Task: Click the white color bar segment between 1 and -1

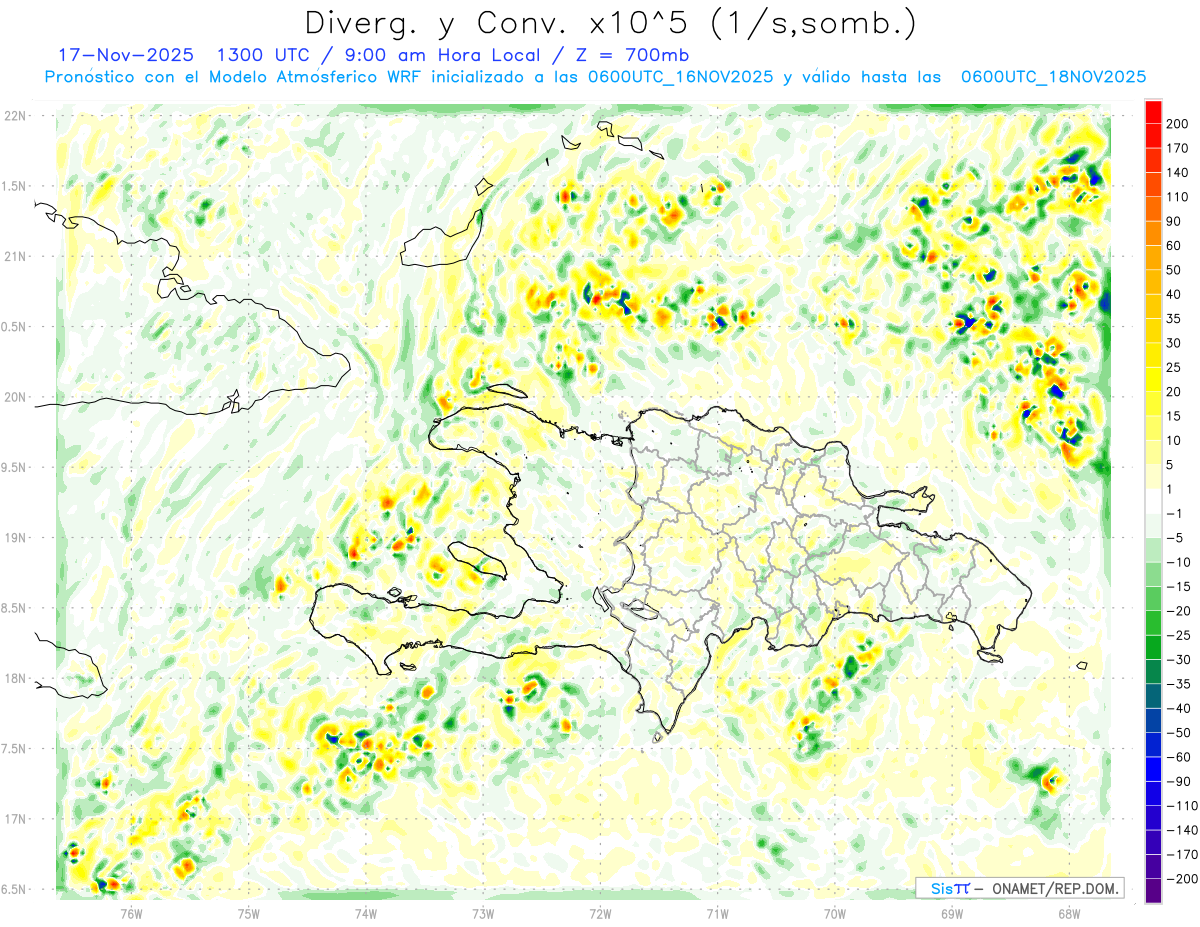Action: pos(1154,501)
